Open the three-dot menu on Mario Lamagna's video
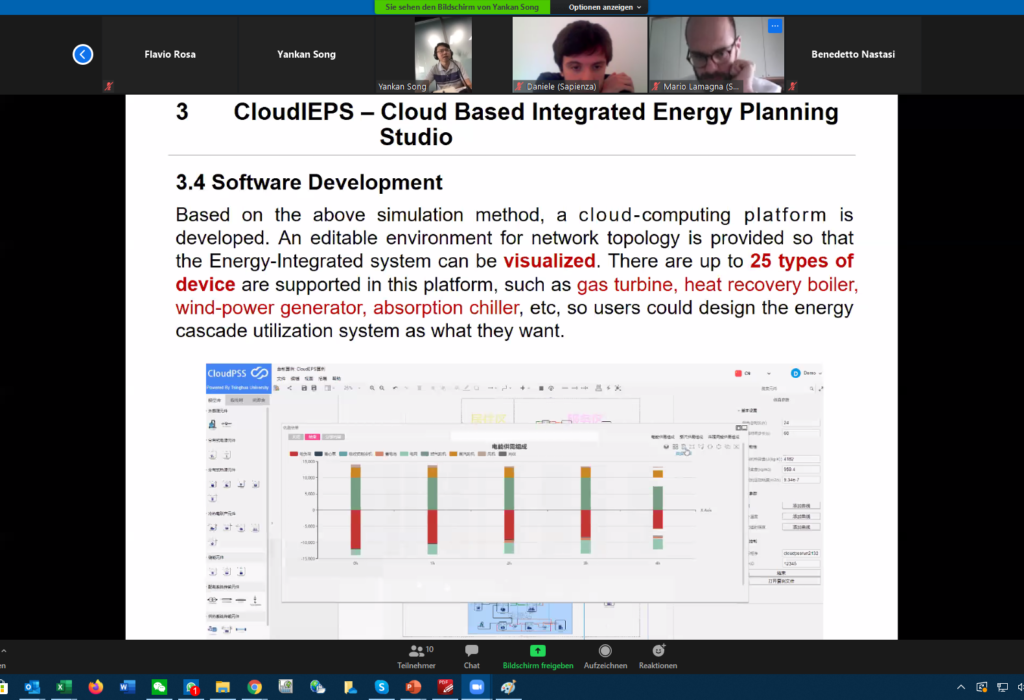The height and width of the screenshot is (700, 1024). pyautogui.click(x=773, y=26)
